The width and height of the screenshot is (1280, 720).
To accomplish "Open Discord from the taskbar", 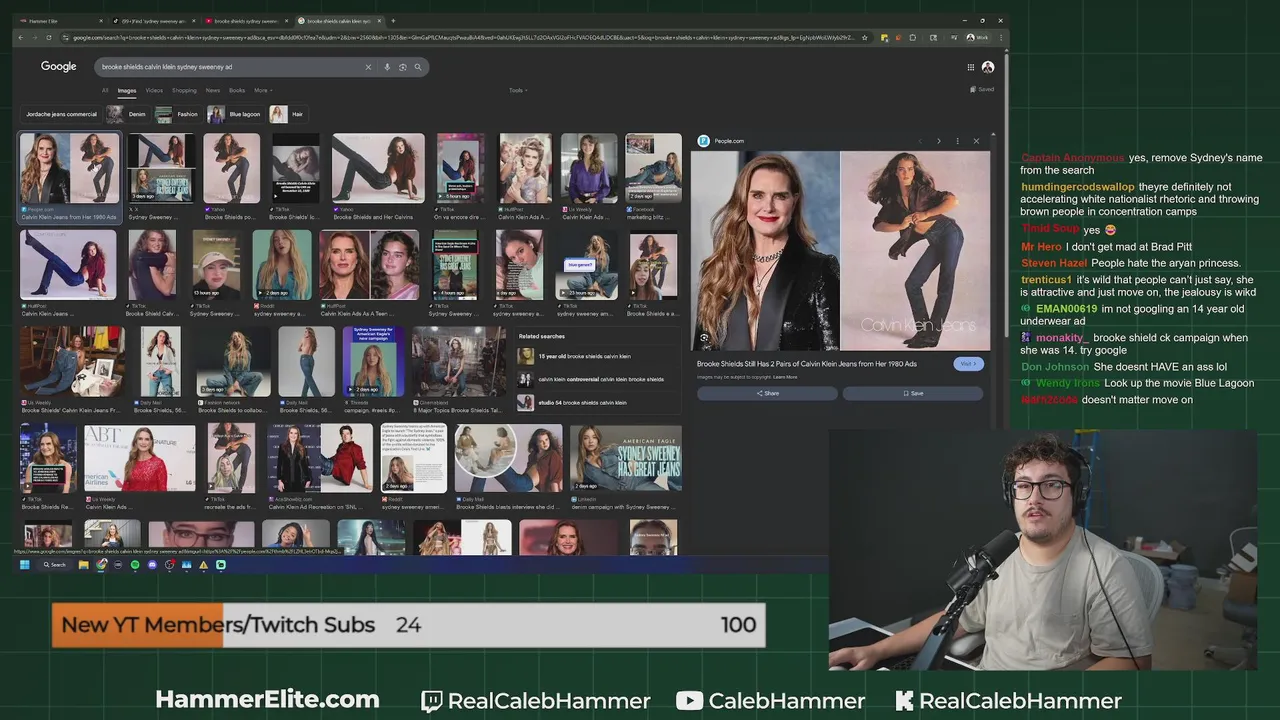I will click(x=152, y=565).
